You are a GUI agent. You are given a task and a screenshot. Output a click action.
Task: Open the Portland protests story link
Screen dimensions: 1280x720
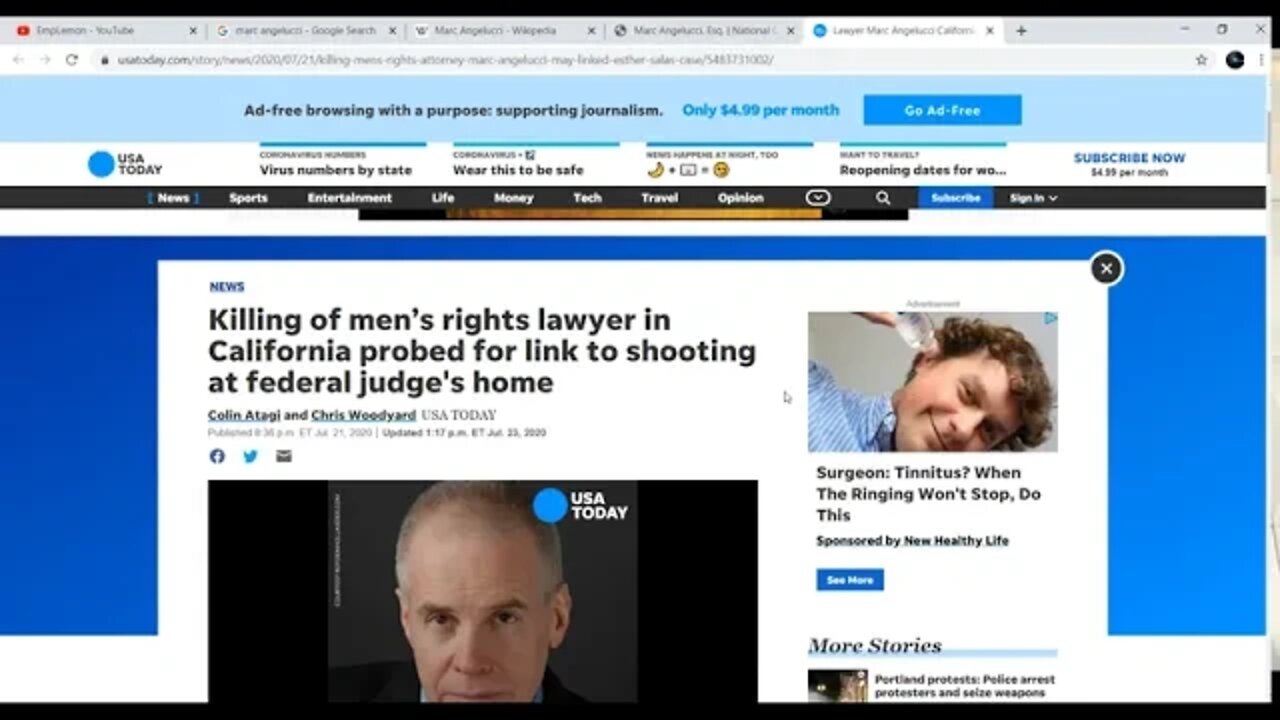[965, 686]
